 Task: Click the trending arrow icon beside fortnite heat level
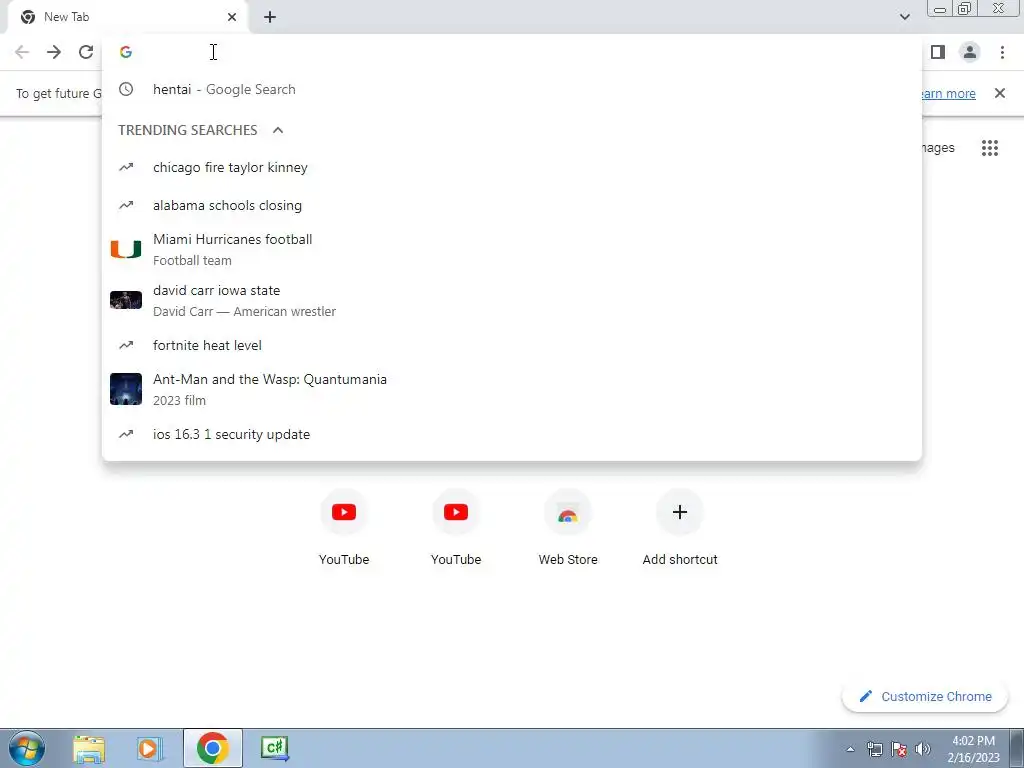coord(126,345)
